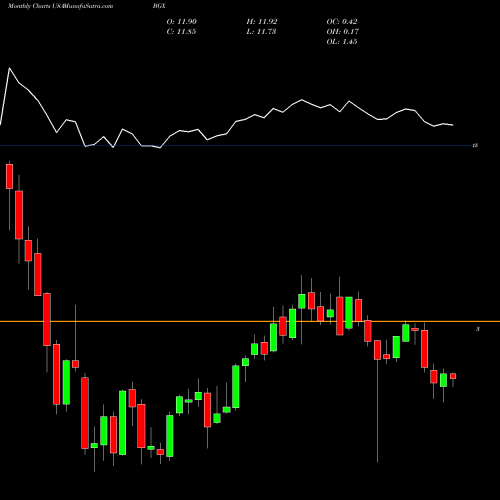Screen dimensions: 500x500
Task: Click the last red candlestick on the chart
Action: click(453, 376)
